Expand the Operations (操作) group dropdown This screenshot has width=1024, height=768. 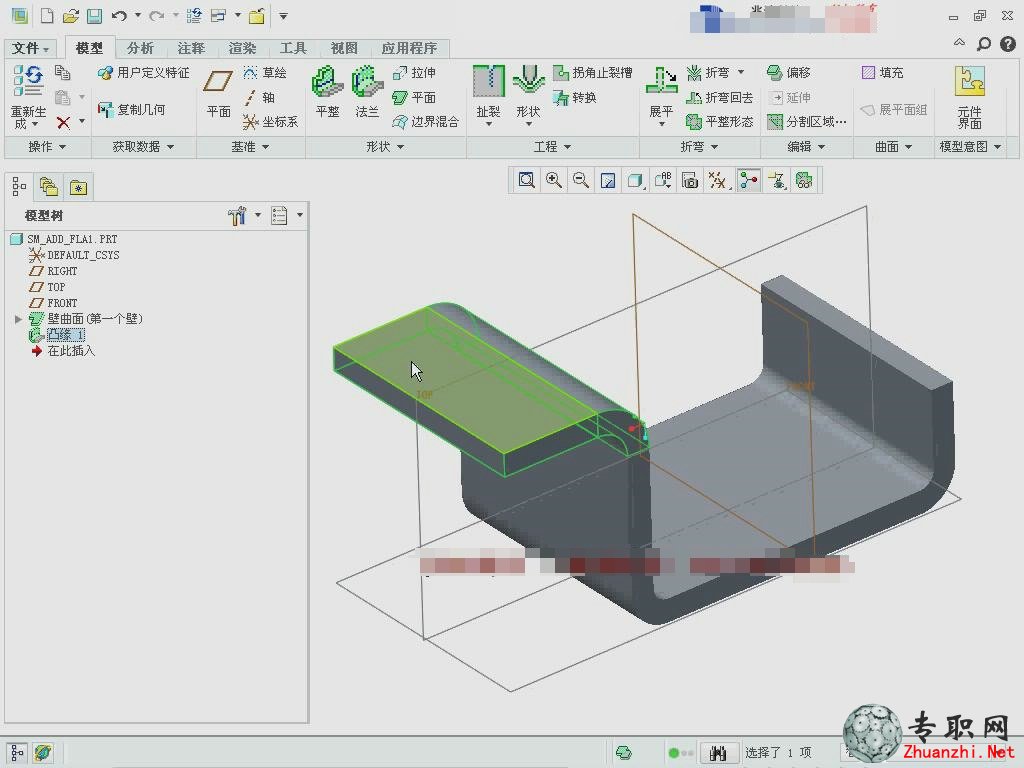(47, 147)
